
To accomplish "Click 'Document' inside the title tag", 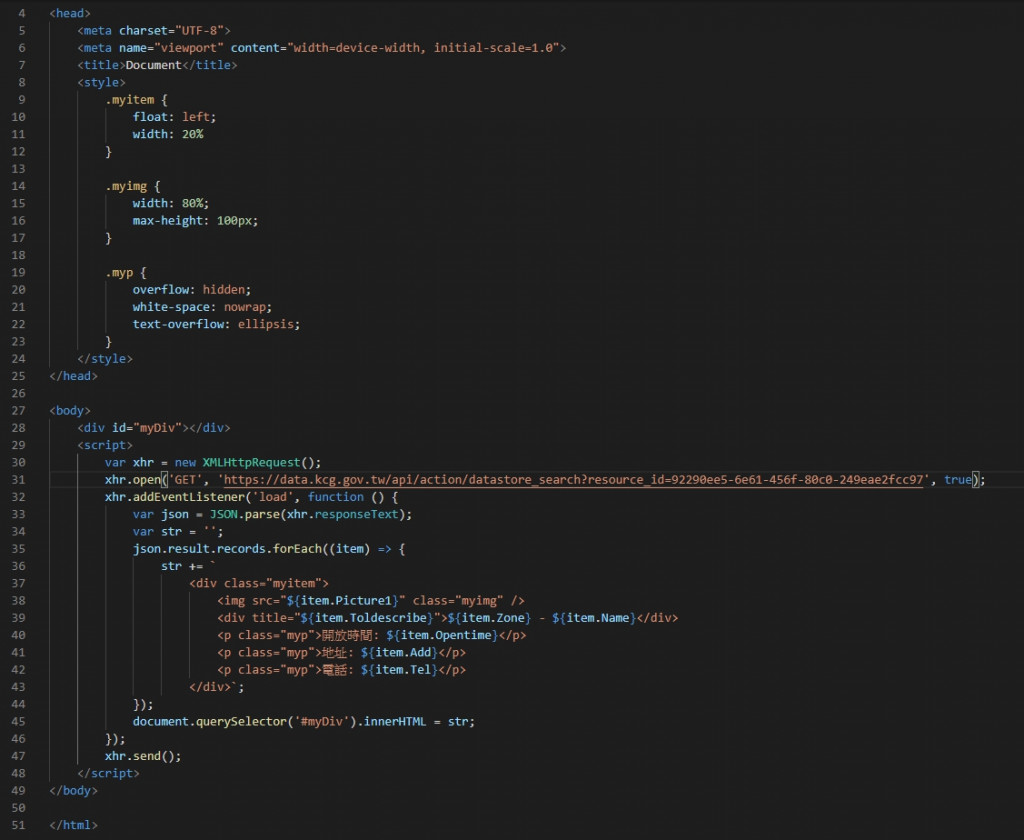I will 153,65.
